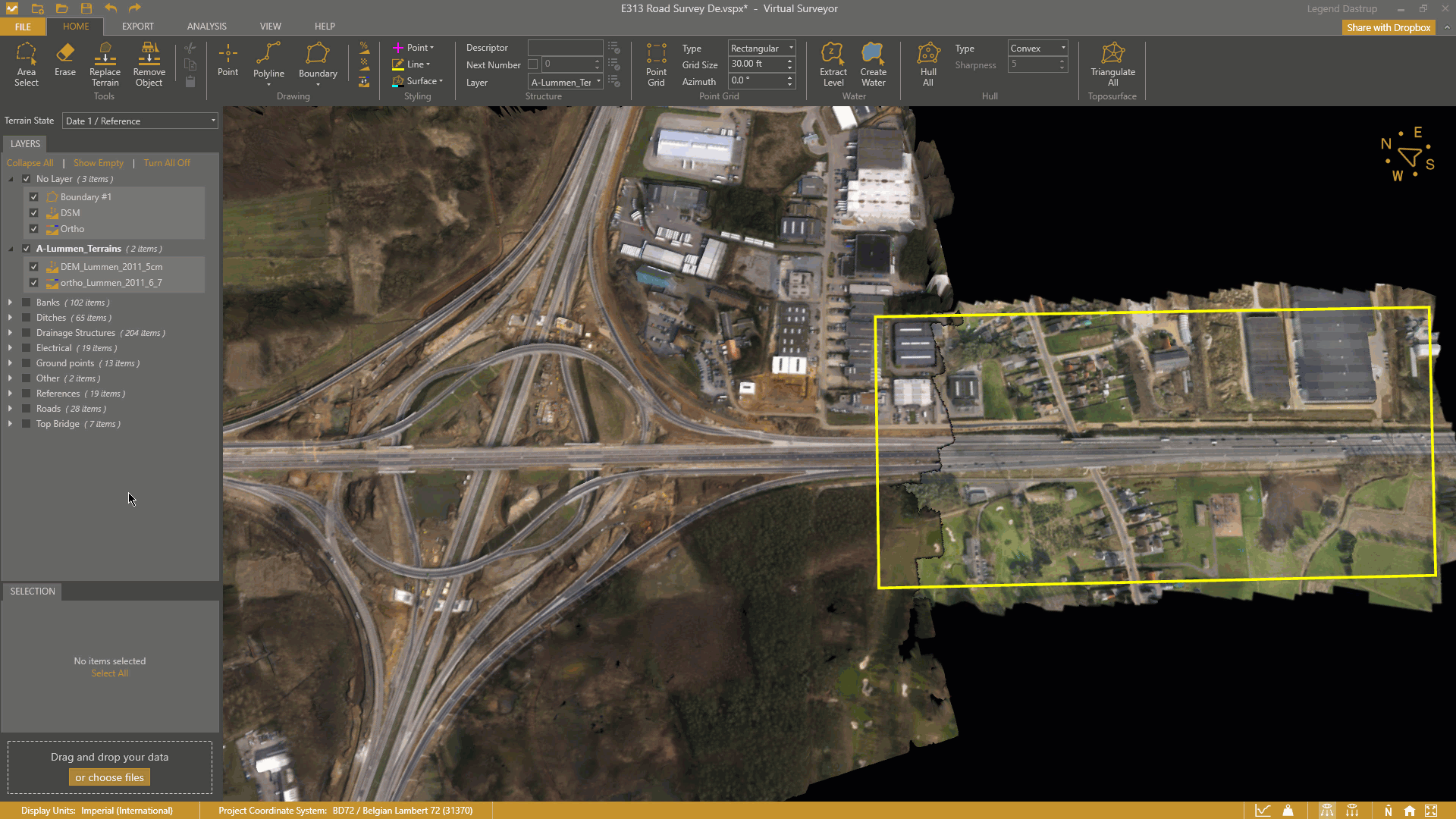Select the Area Select tool
Viewport: 1456px width, 819px height.
pos(26,64)
